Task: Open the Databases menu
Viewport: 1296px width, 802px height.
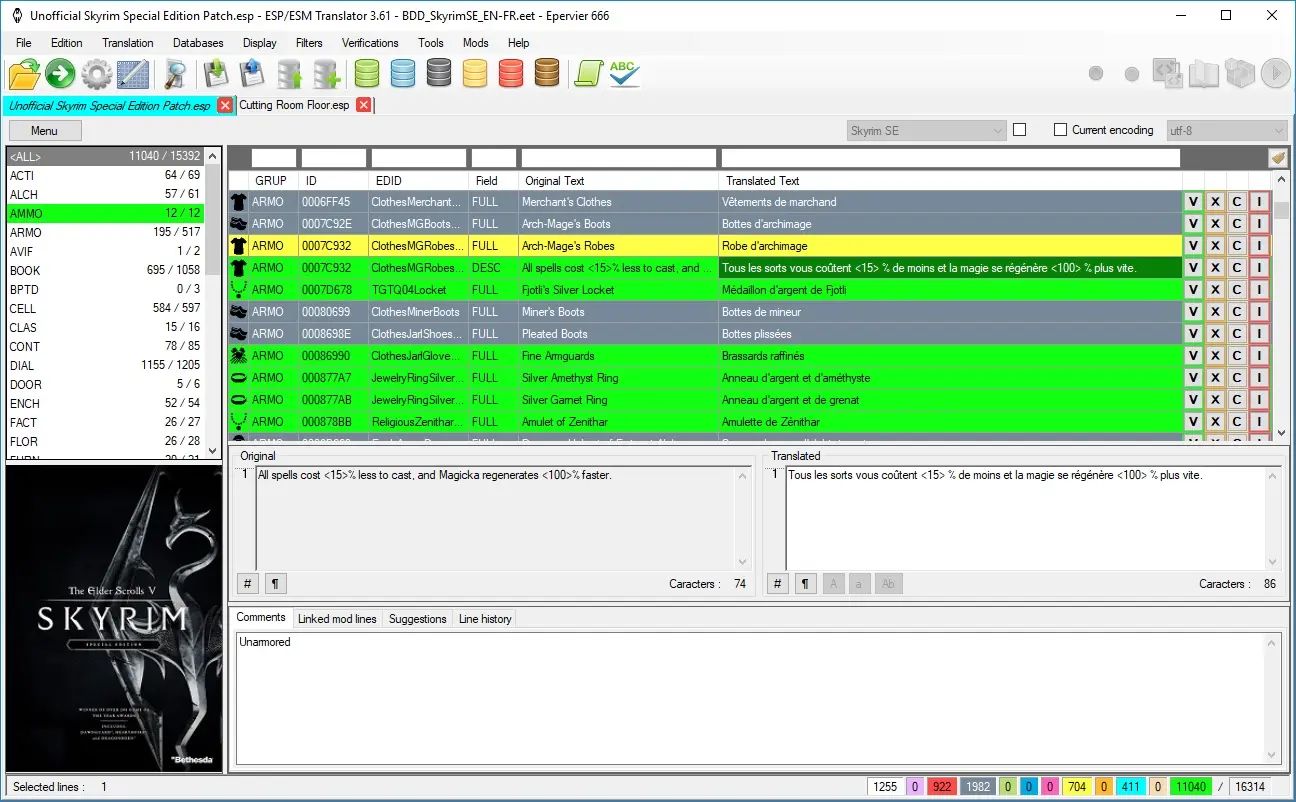Action: (198, 43)
